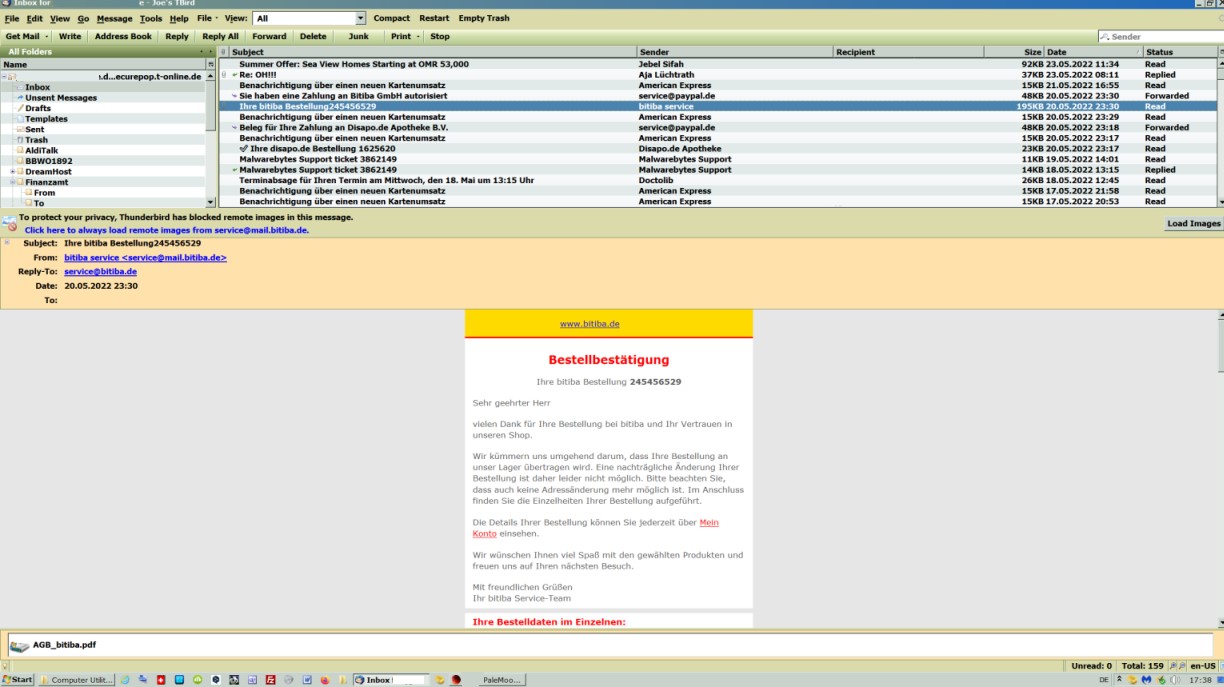
Task: Open the File menu
Action: click(x=12, y=19)
